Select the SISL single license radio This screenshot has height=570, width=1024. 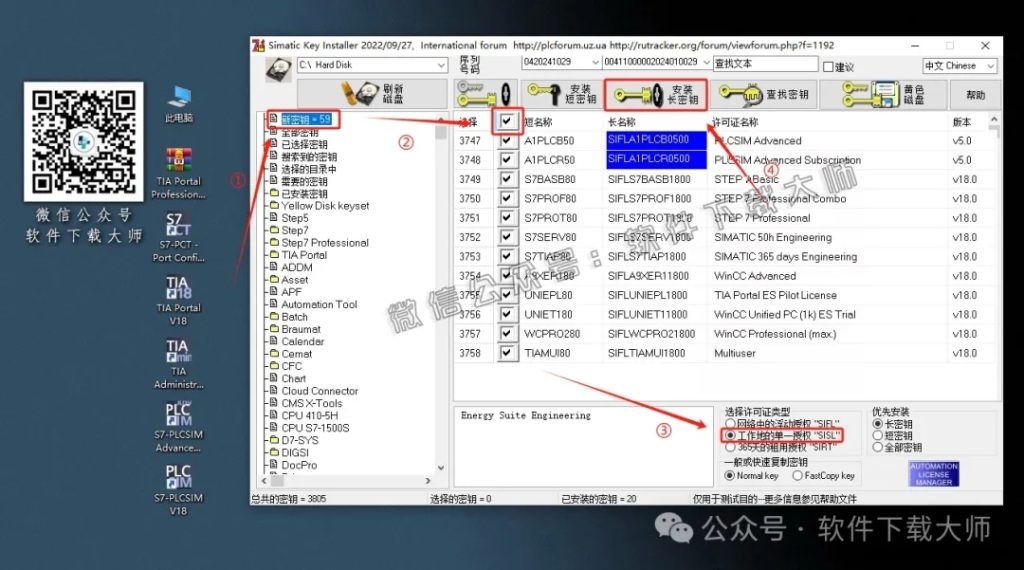click(730, 435)
